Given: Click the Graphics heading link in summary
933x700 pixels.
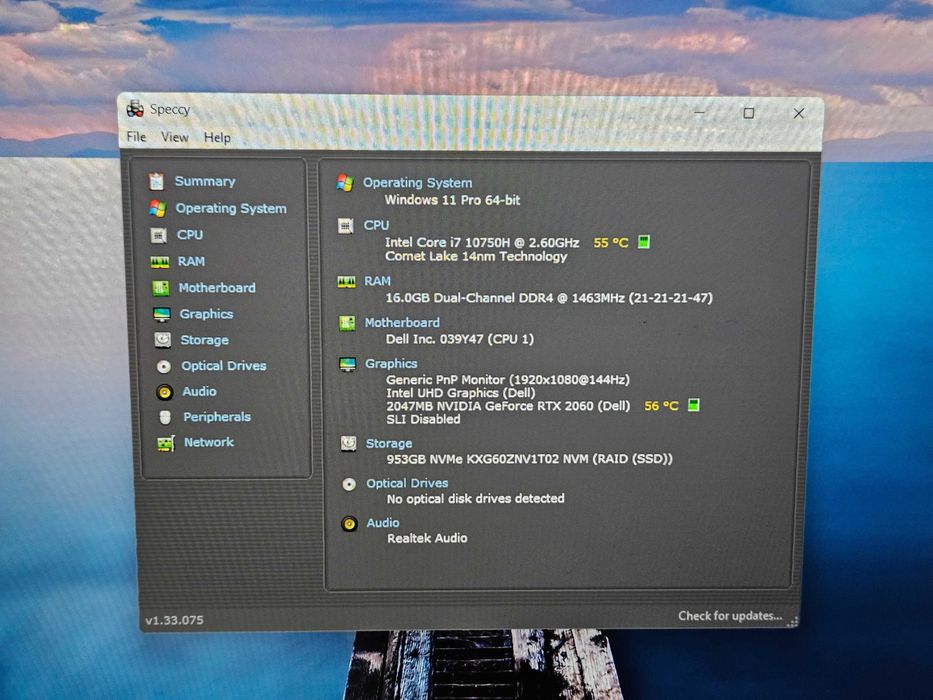Looking at the screenshot, I should coord(391,363).
